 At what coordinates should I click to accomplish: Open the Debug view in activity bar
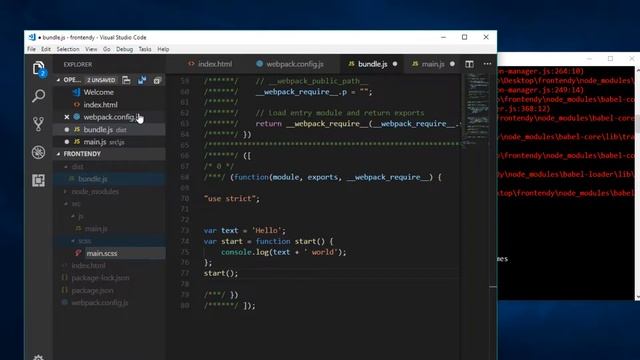(x=38, y=152)
